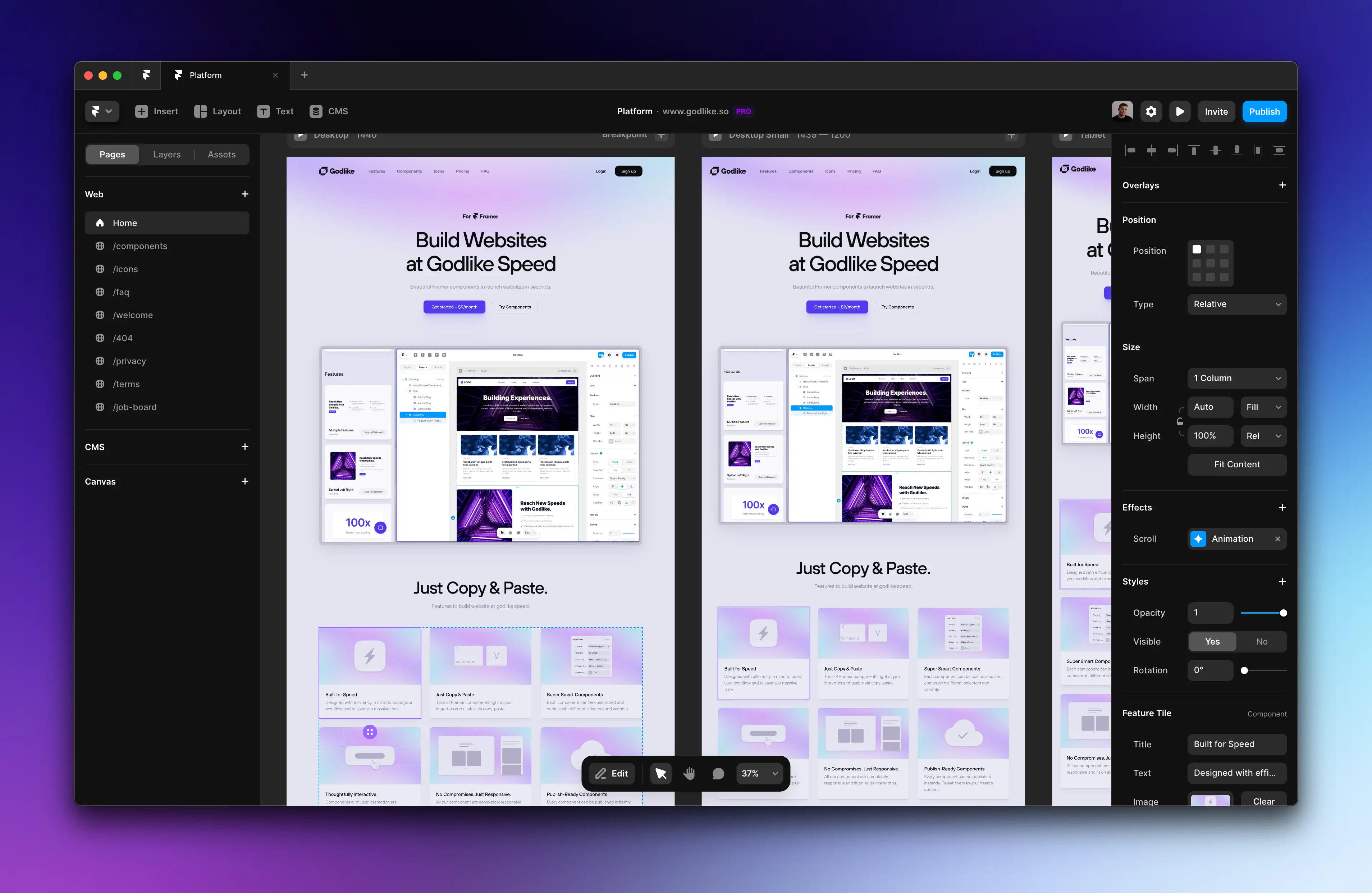Switch to the Layers tab

click(x=166, y=155)
